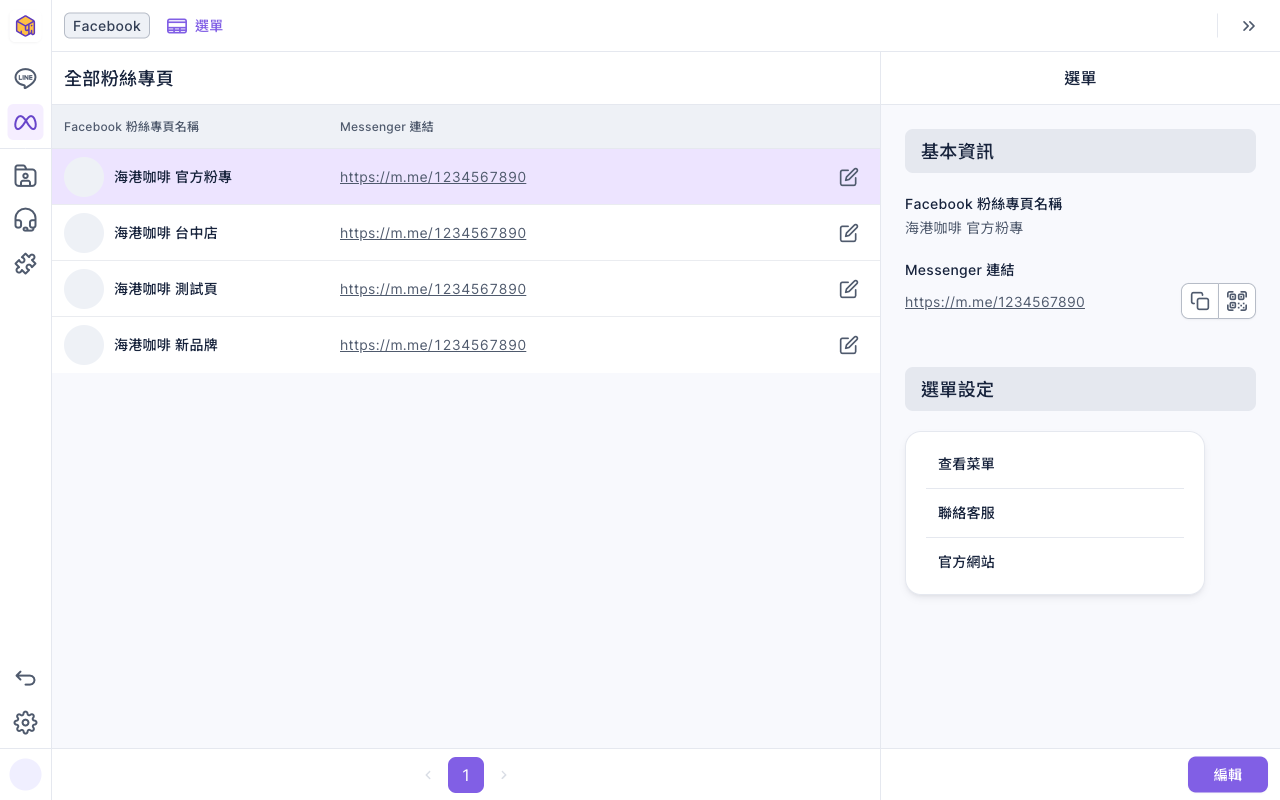Screen dimensions: 1280x800
Task: Edit the 海港咖啡 新品牌 row
Action: pyautogui.click(x=849, y=345)
